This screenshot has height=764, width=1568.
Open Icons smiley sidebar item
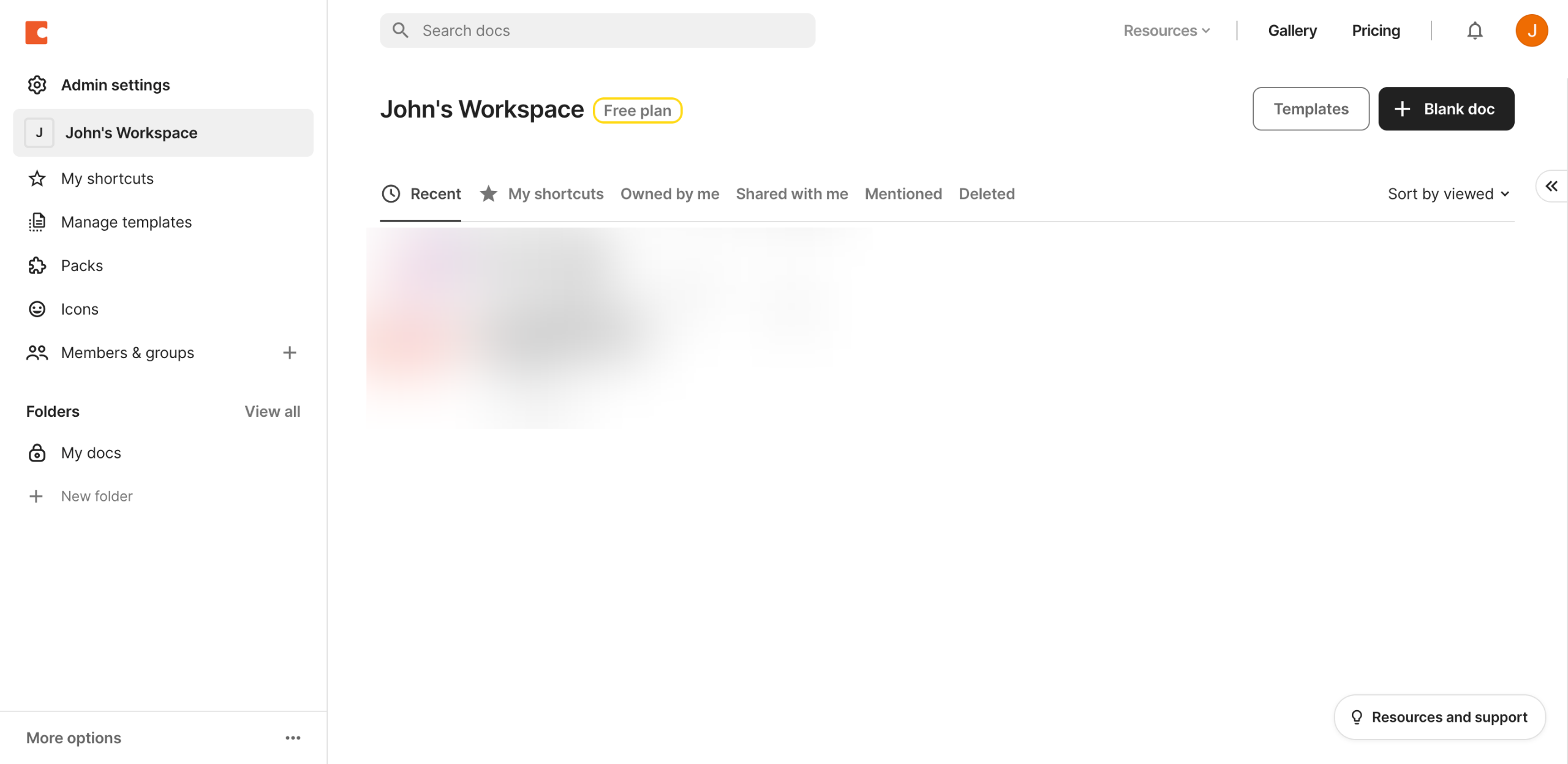79,309
